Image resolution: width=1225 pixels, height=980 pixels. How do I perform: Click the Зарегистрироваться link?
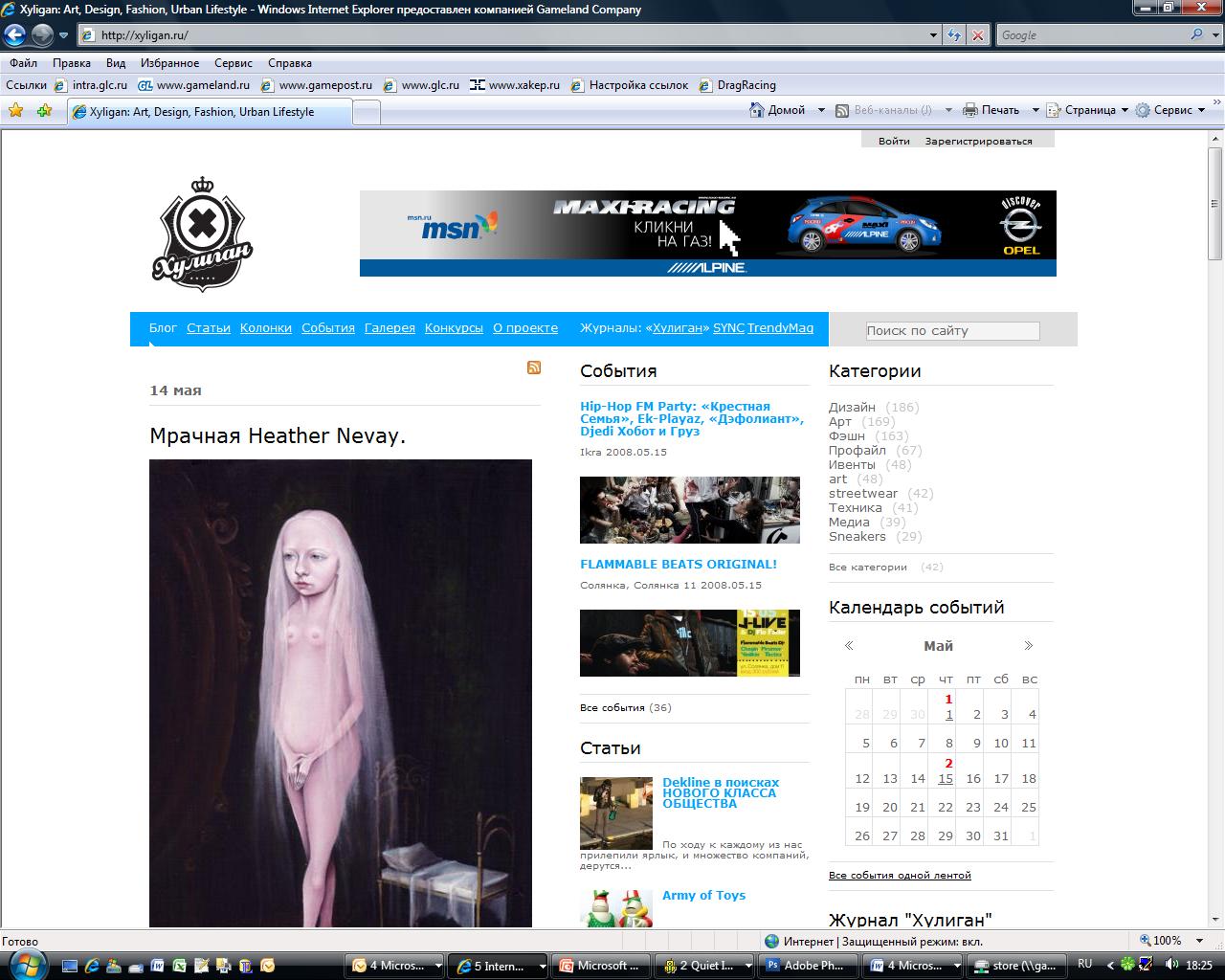pos(978,141)
